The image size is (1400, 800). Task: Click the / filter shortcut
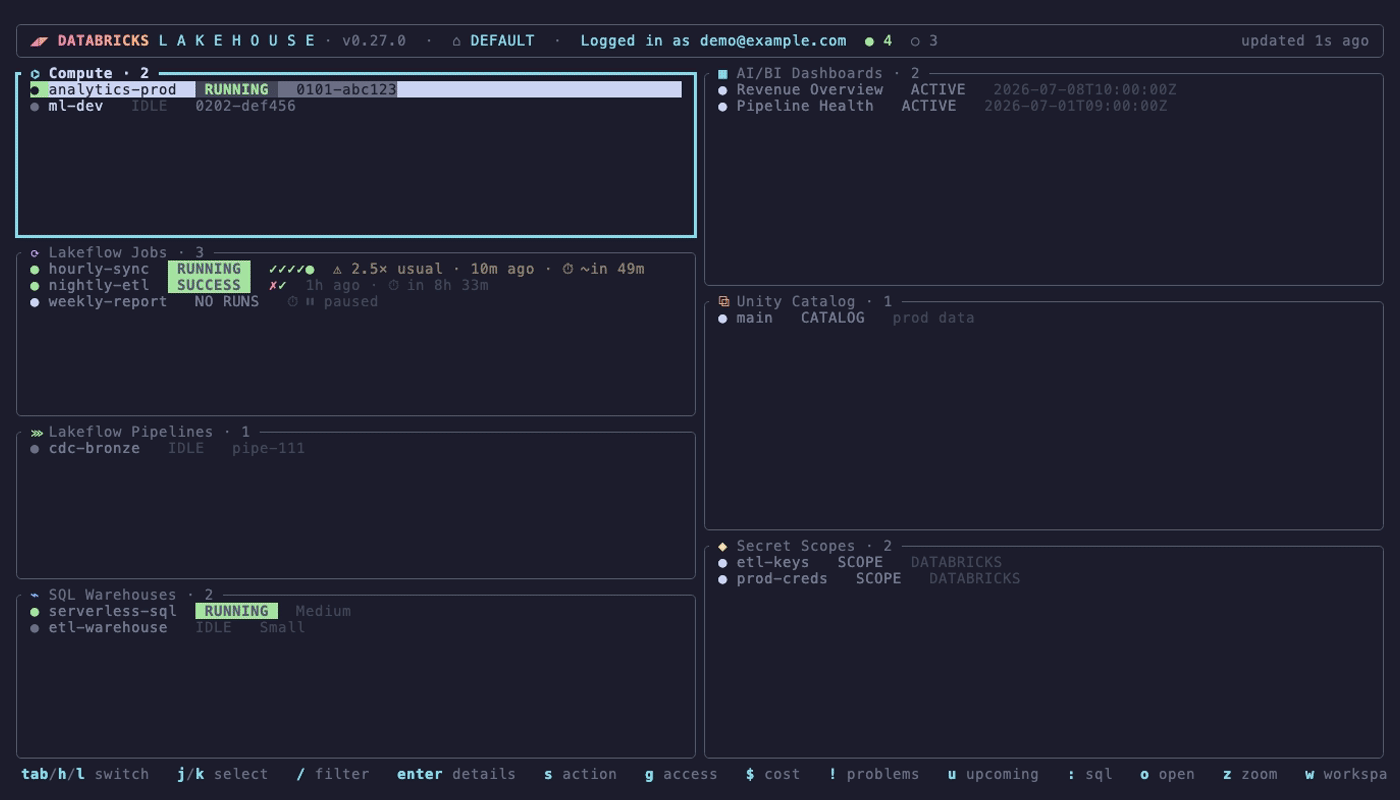tap(333, 774)
